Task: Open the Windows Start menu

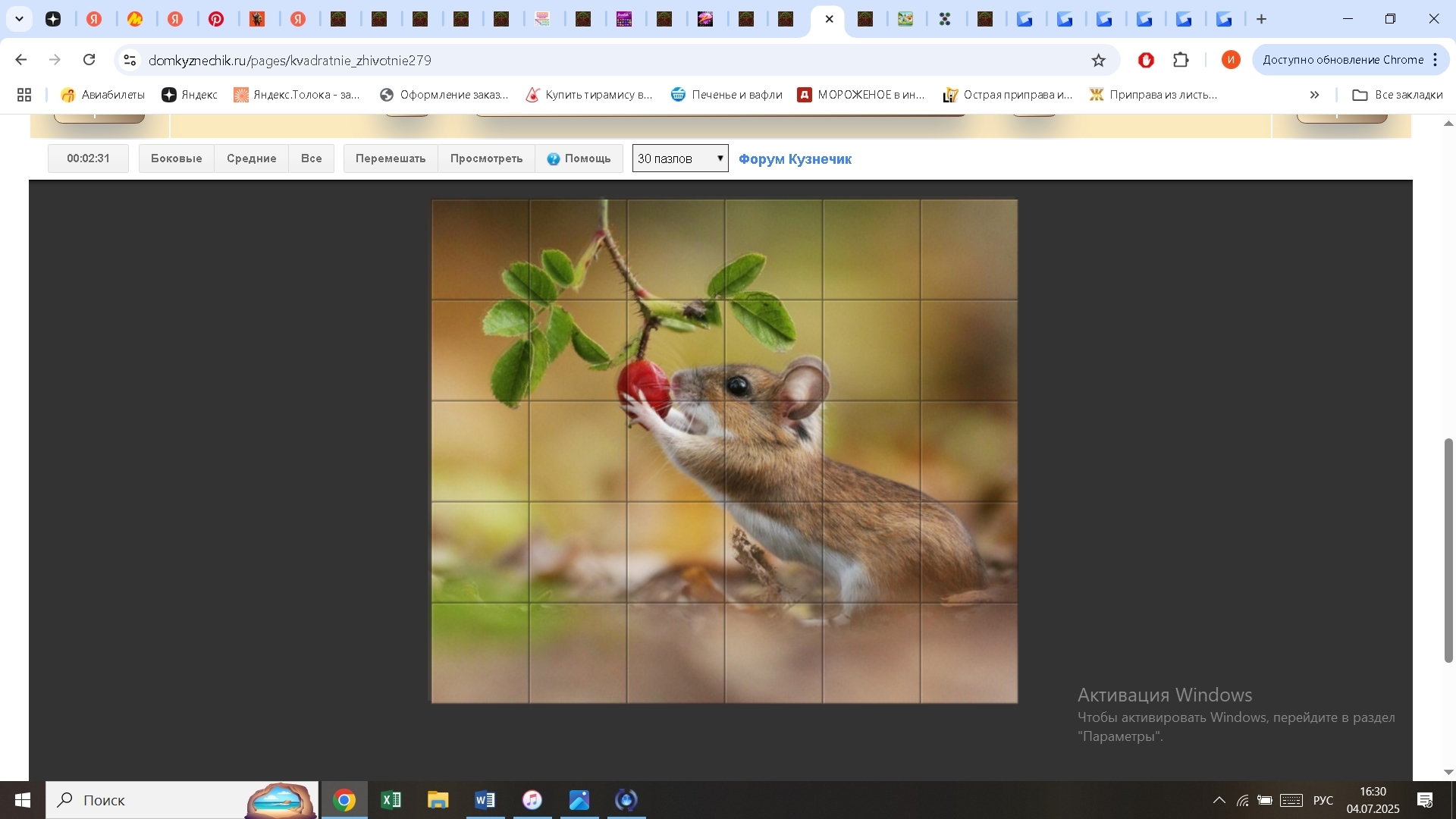Action: (x=23, y=800)
